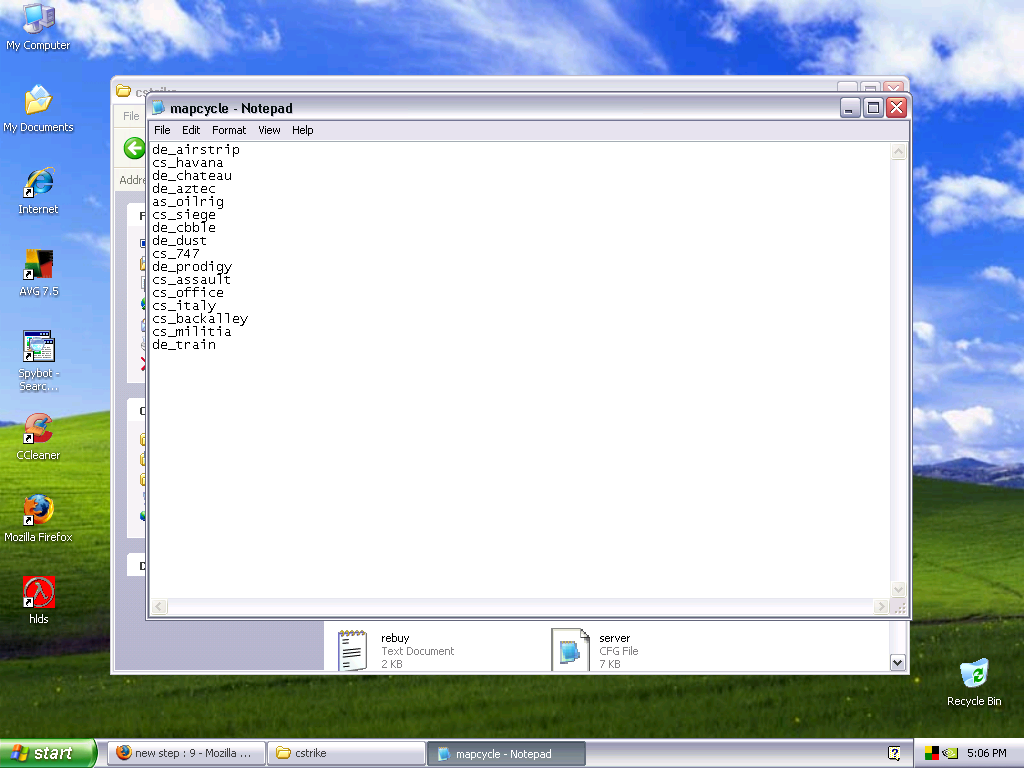
Task: Launch Mozilla Firefox from the desktop
Action: pos(38,511)
